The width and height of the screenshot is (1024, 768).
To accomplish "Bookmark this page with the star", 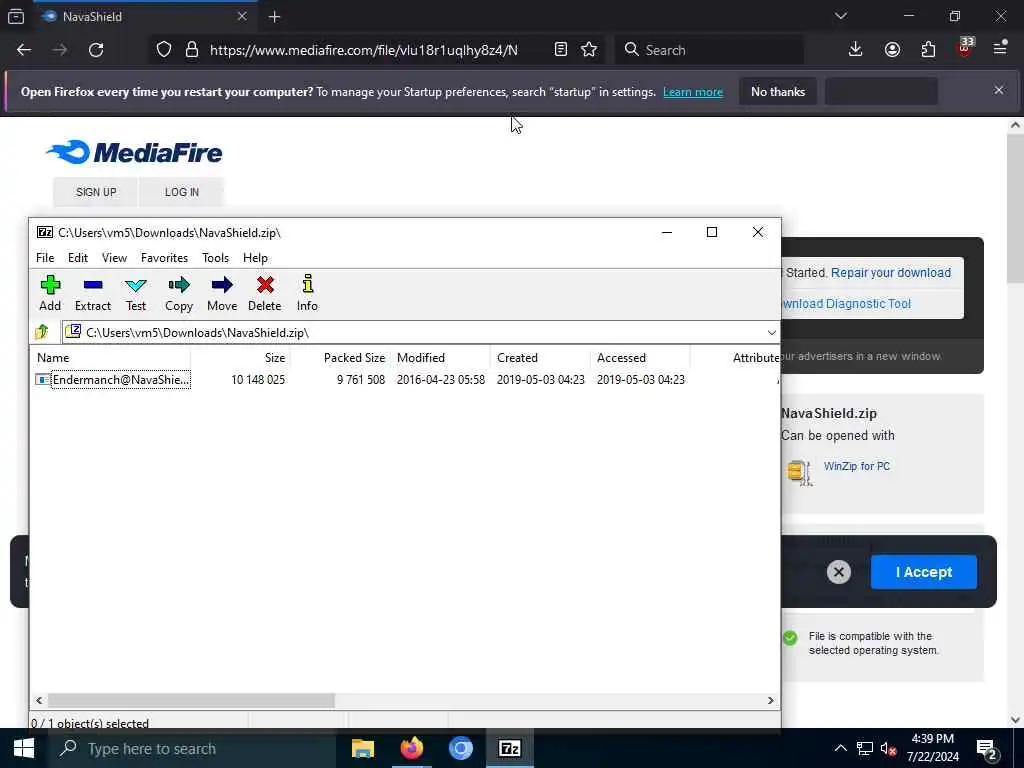I will pyautogui.click(x=589, y=50).
